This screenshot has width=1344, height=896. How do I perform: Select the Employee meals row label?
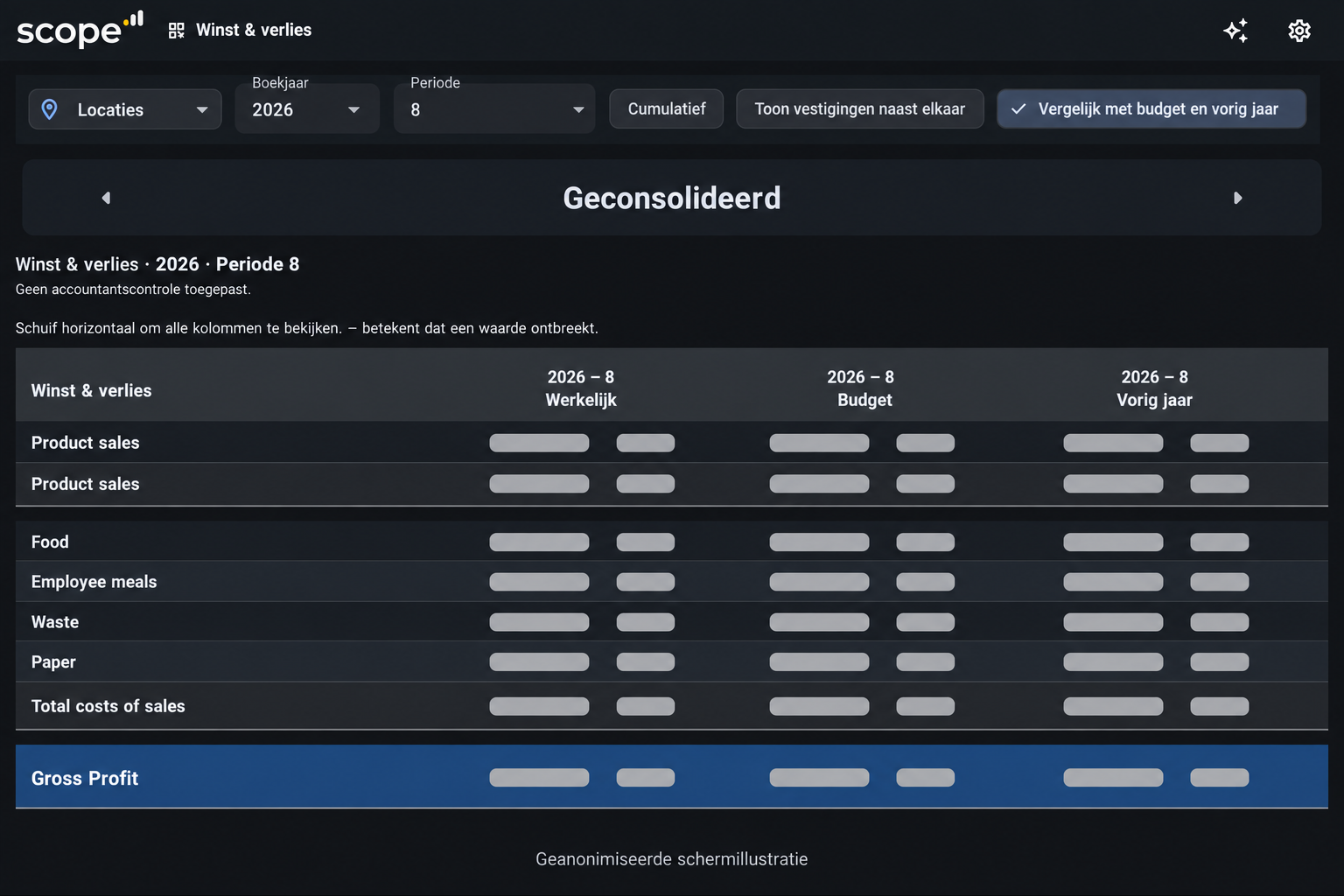pyautogui.click(x=94, y=582)
